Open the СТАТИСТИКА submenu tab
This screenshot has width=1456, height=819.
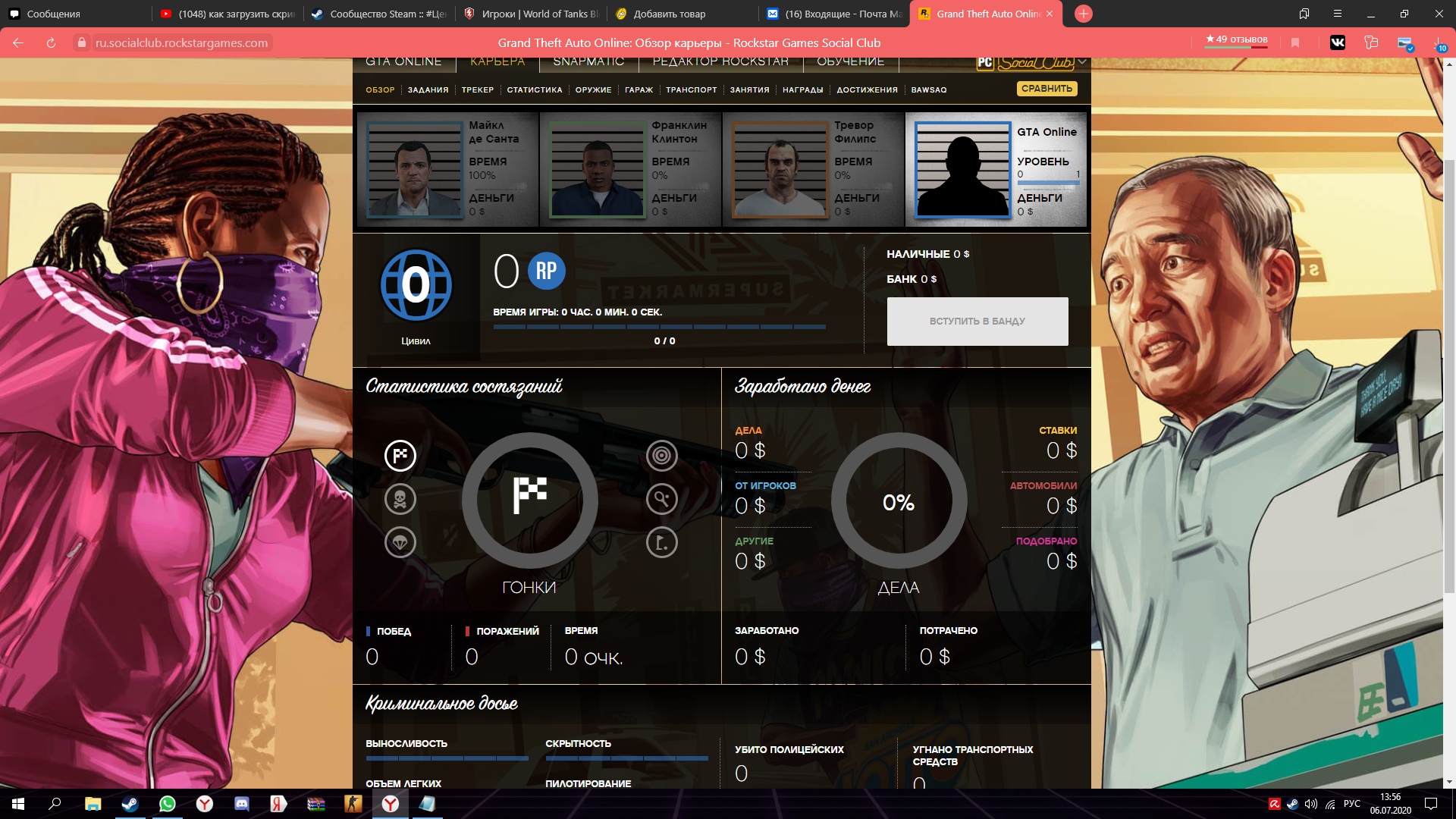point(535,90)
